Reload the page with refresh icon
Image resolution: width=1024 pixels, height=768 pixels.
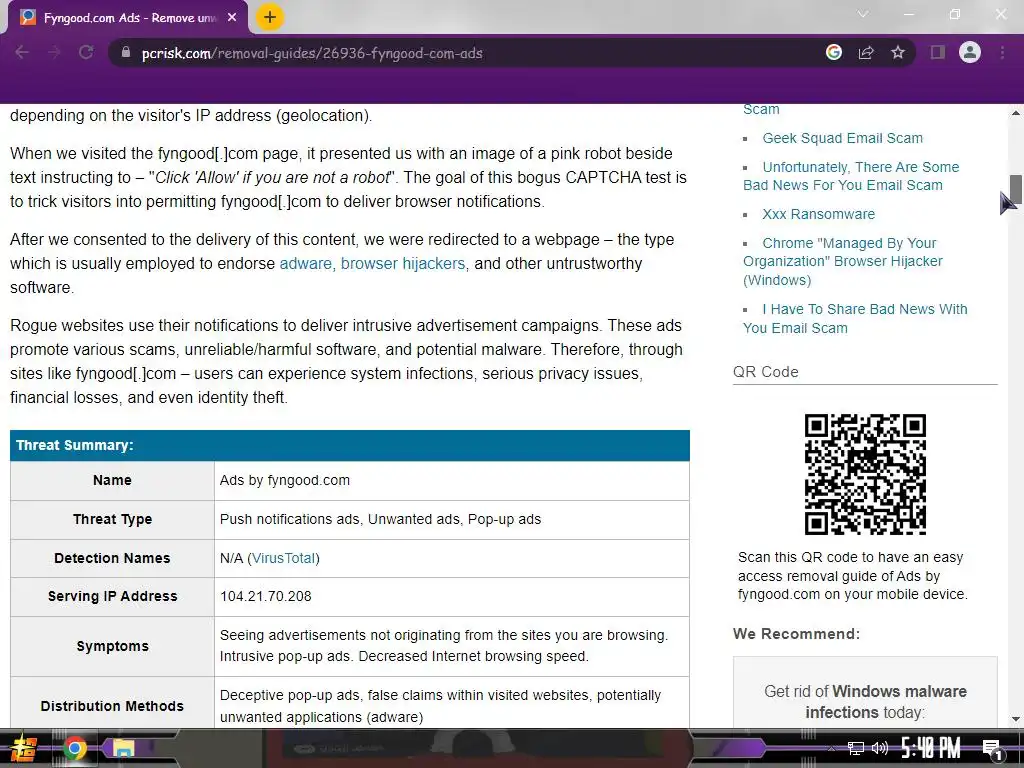(x=86, y=53)
